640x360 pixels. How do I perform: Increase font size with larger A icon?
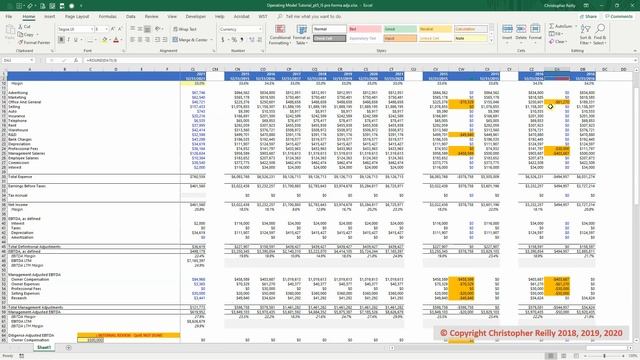pos(113,29)
